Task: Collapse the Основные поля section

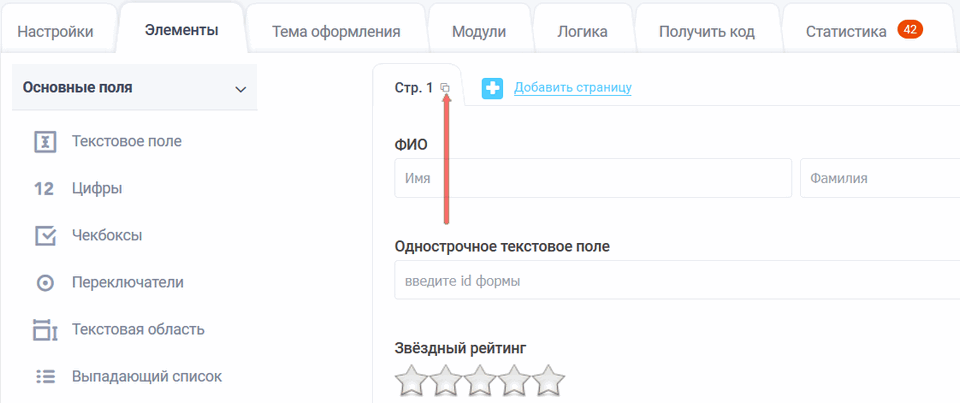Action: tap(240, 89)
